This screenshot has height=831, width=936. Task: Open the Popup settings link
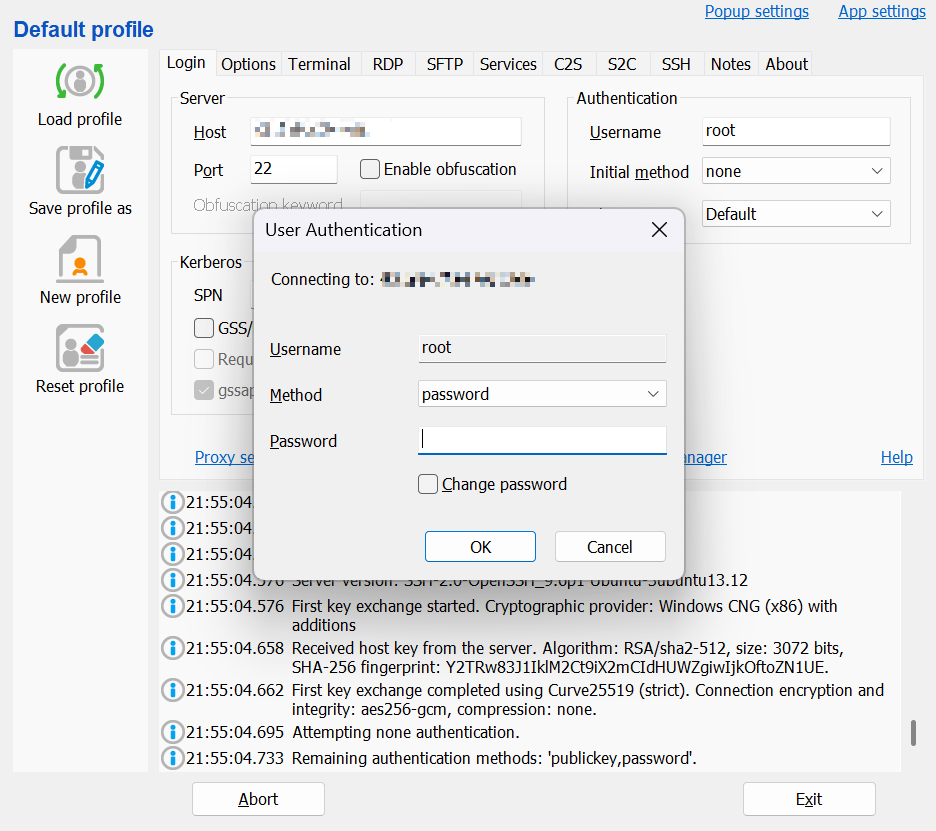[x=757, y=11]
